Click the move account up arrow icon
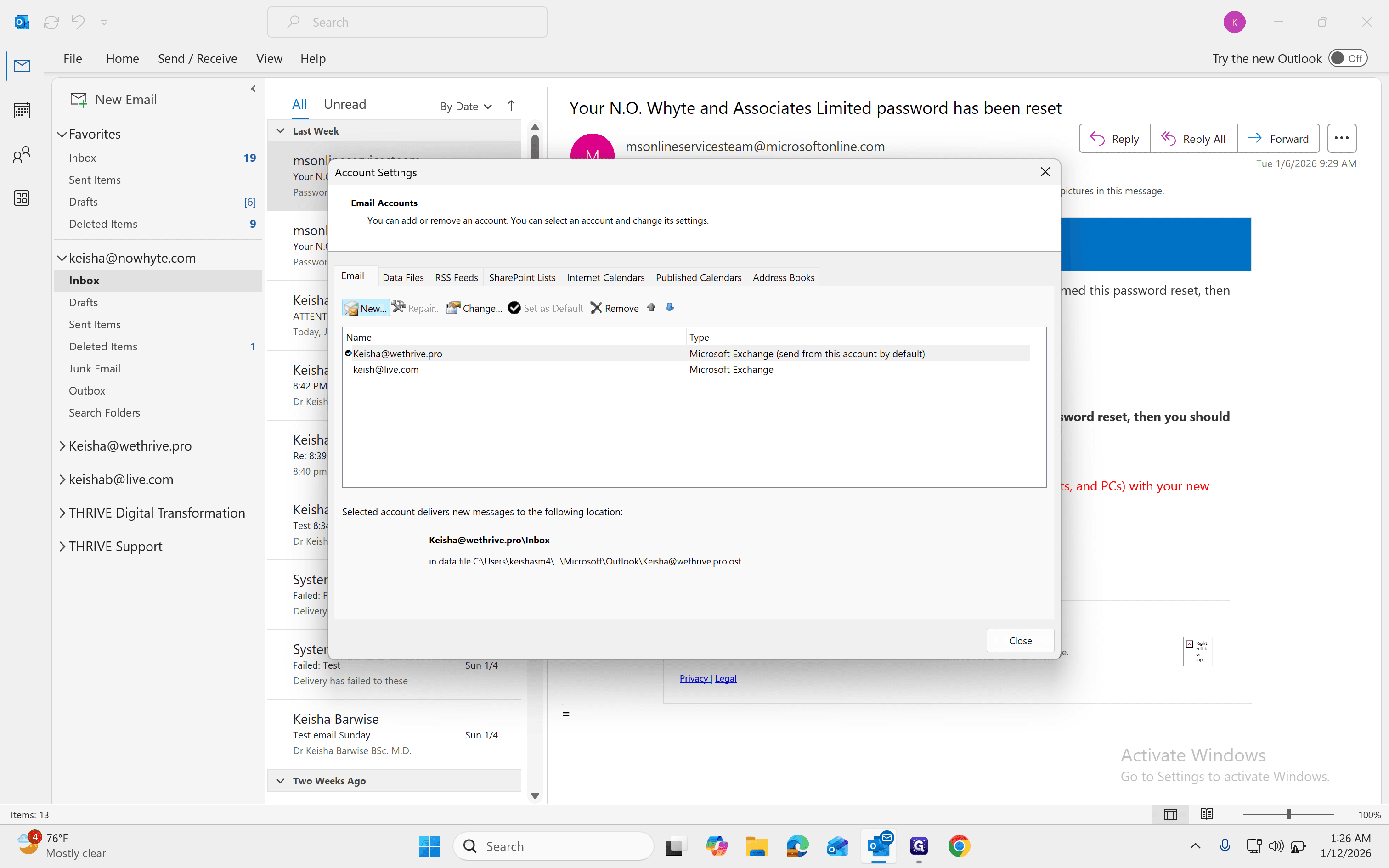The height and width of the screenshot is (868, 1389). (651, 308)
